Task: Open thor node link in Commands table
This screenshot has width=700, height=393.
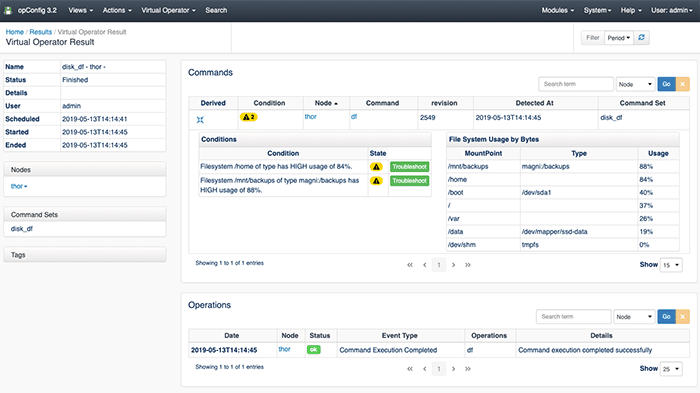Action: [310, 117]
